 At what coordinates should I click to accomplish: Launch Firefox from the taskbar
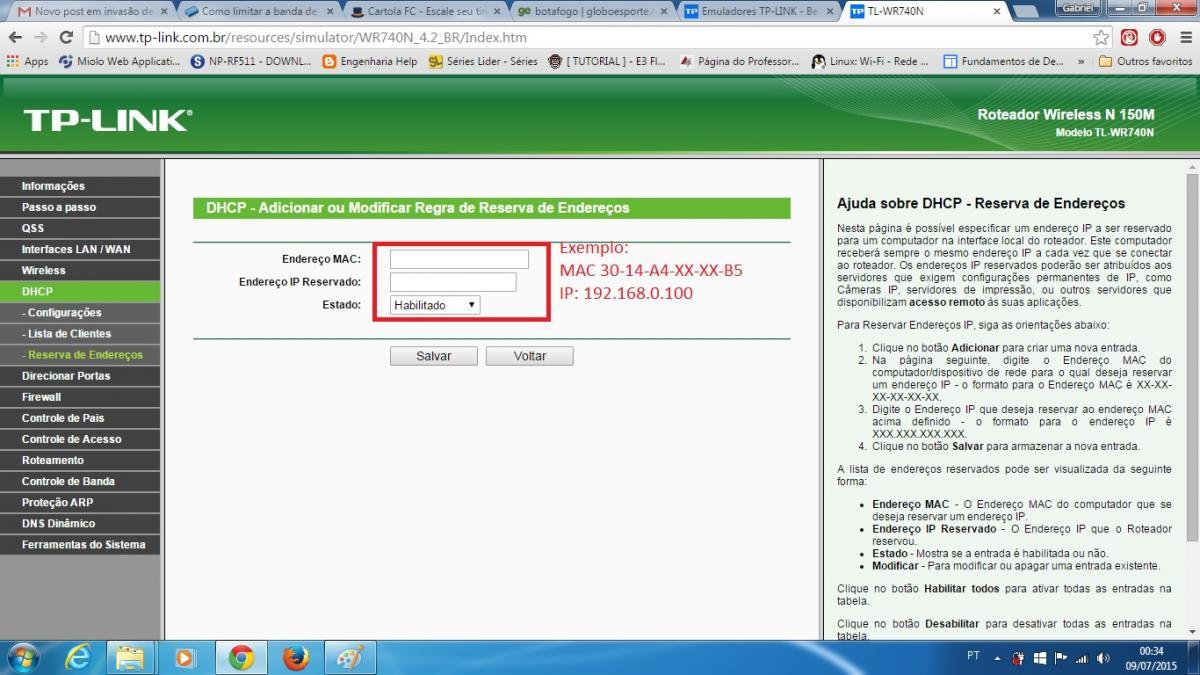coord(295,657)
